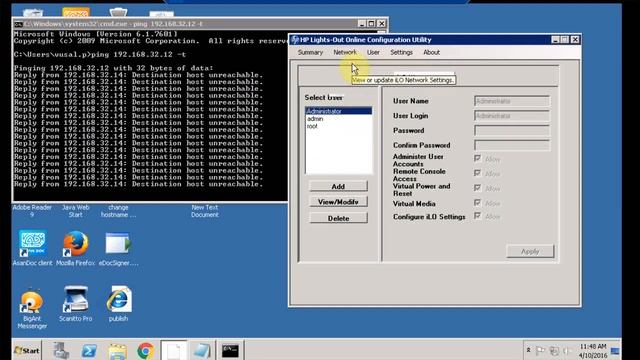Open the taskbar clock showing 11:48 AM
The image size is (640, 360).
coord(593,351)
